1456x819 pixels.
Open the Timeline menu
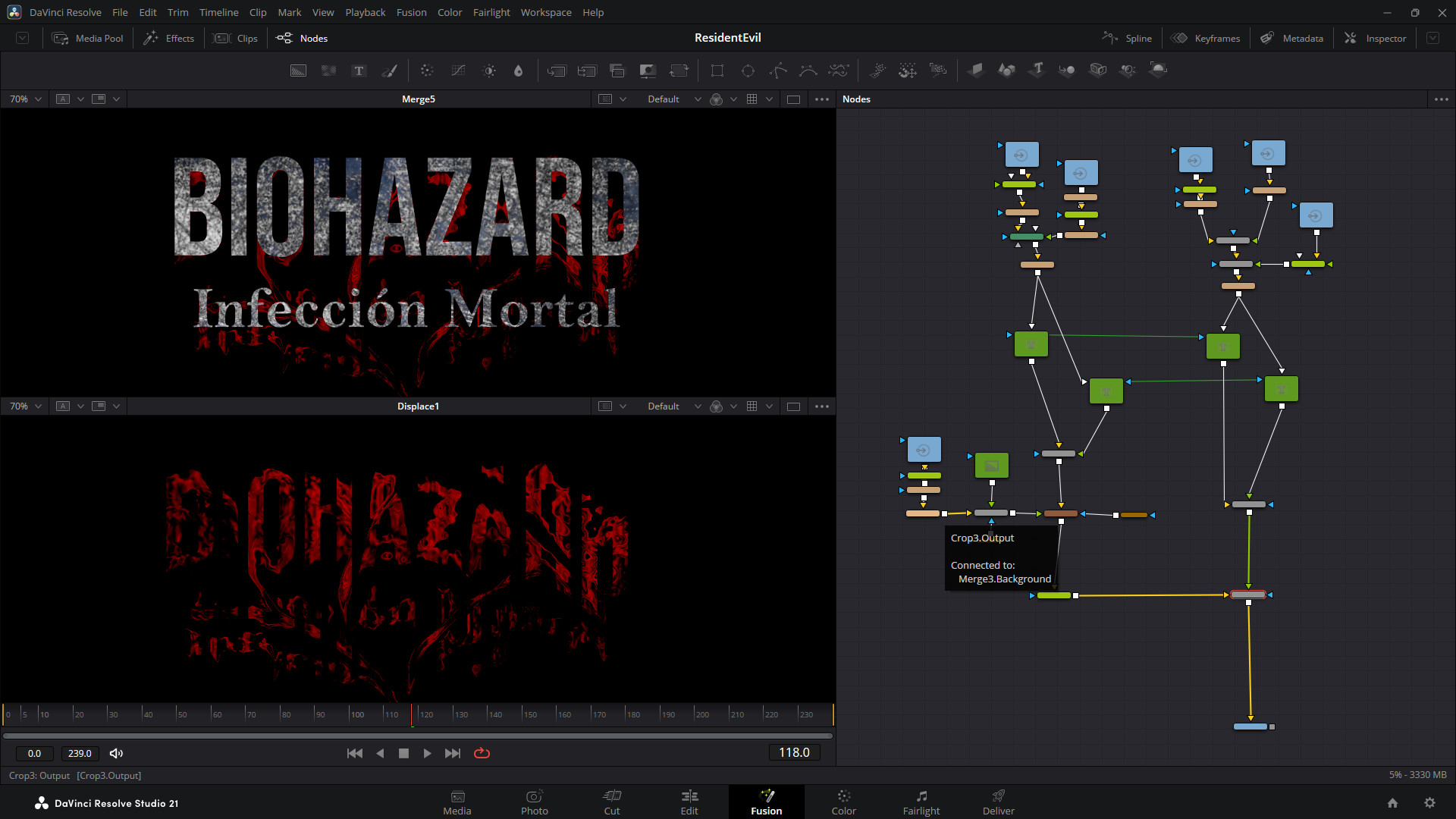click(218, 12)
